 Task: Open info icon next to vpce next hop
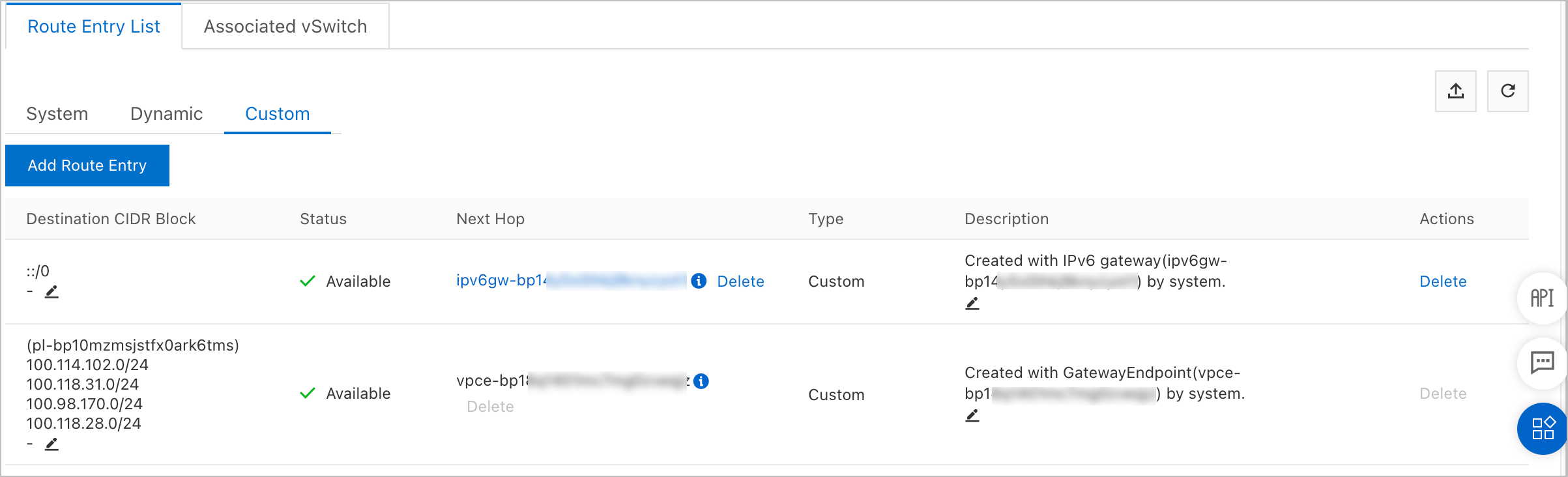(701, 381)
